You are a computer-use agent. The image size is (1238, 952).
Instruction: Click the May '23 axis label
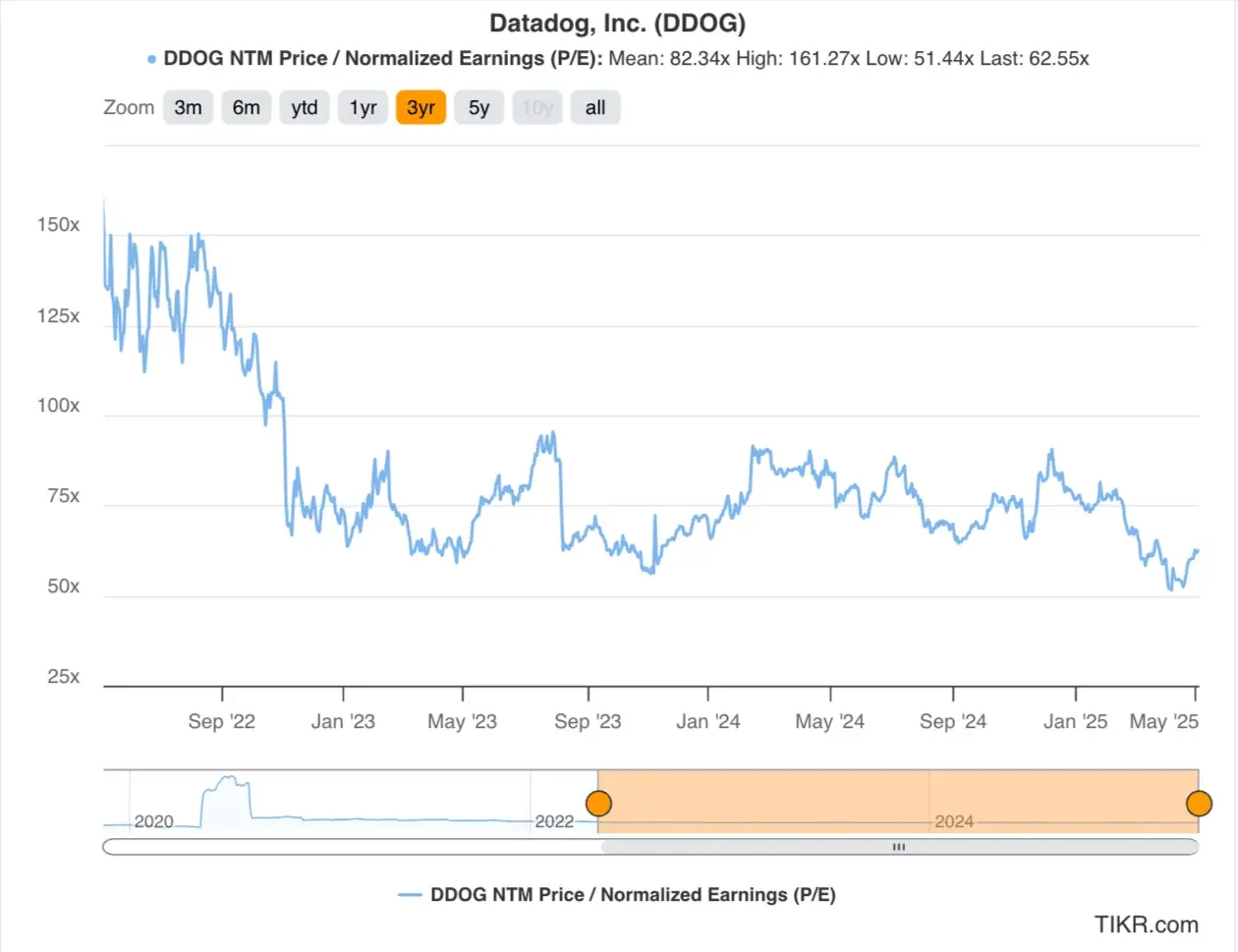point(463,722)
